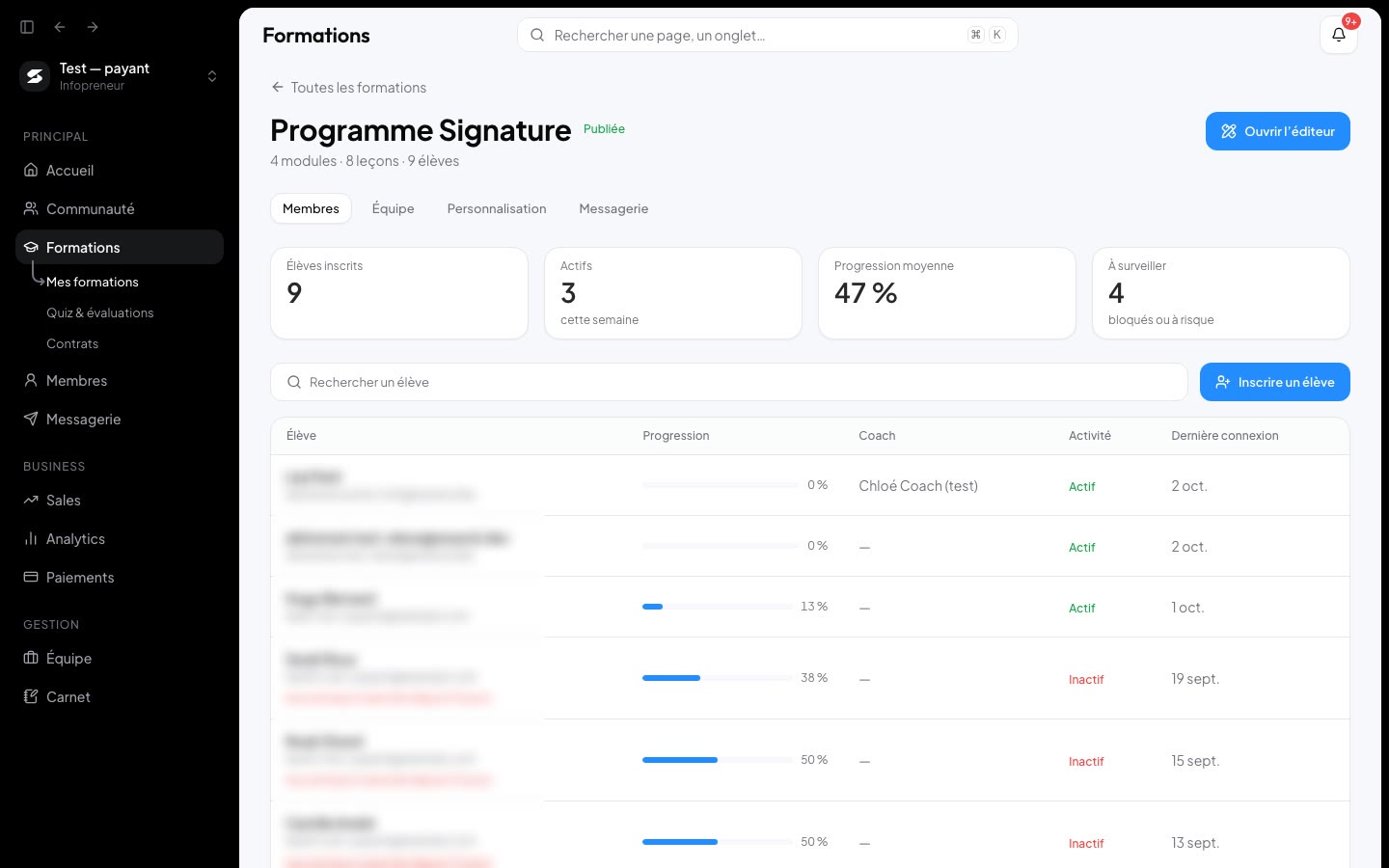1389x868 pixels.
Task: Click the Membres person icon
Action: click(x=31, y=380)
